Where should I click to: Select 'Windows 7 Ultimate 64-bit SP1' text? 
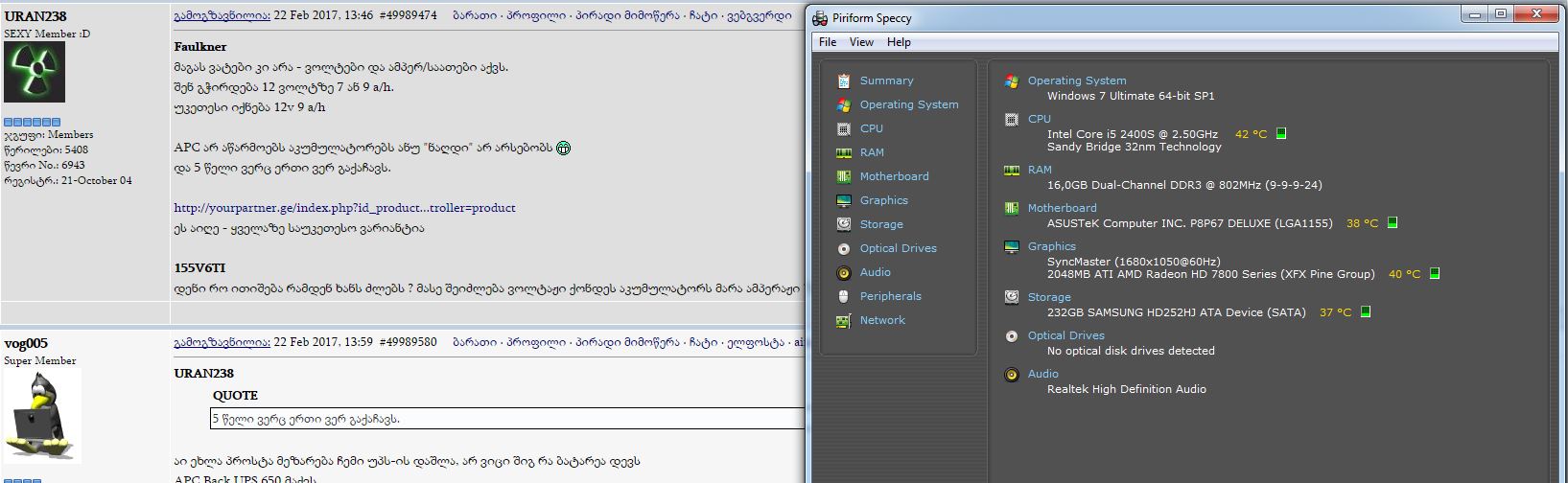click(1131, 96)
